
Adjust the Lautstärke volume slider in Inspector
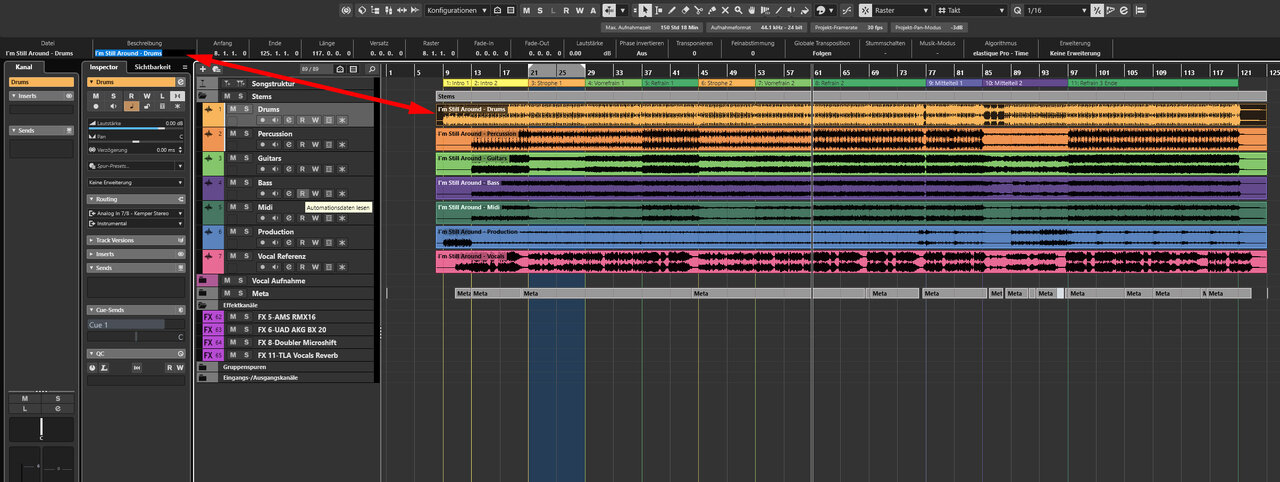tap(136, 128)
